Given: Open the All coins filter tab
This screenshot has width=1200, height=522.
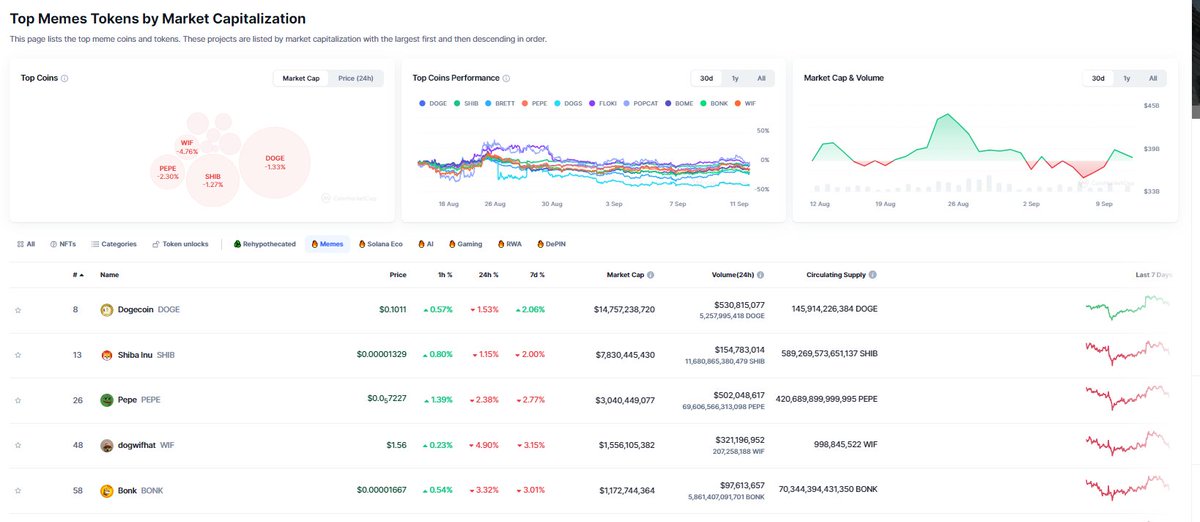Looking at the screenshot, I should (x=25, y=244).
